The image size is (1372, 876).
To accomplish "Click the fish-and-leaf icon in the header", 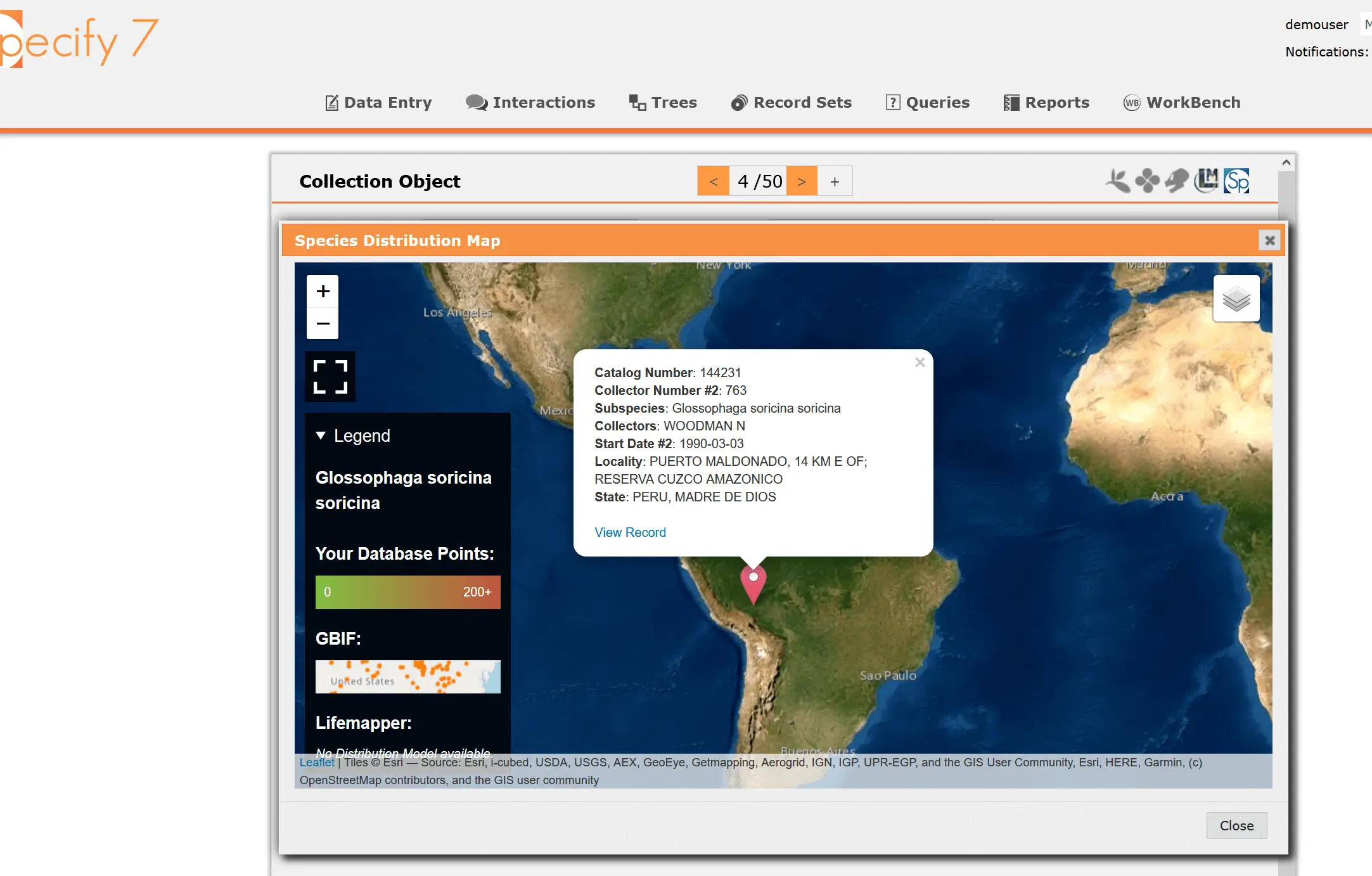I will coord(1119,181).
